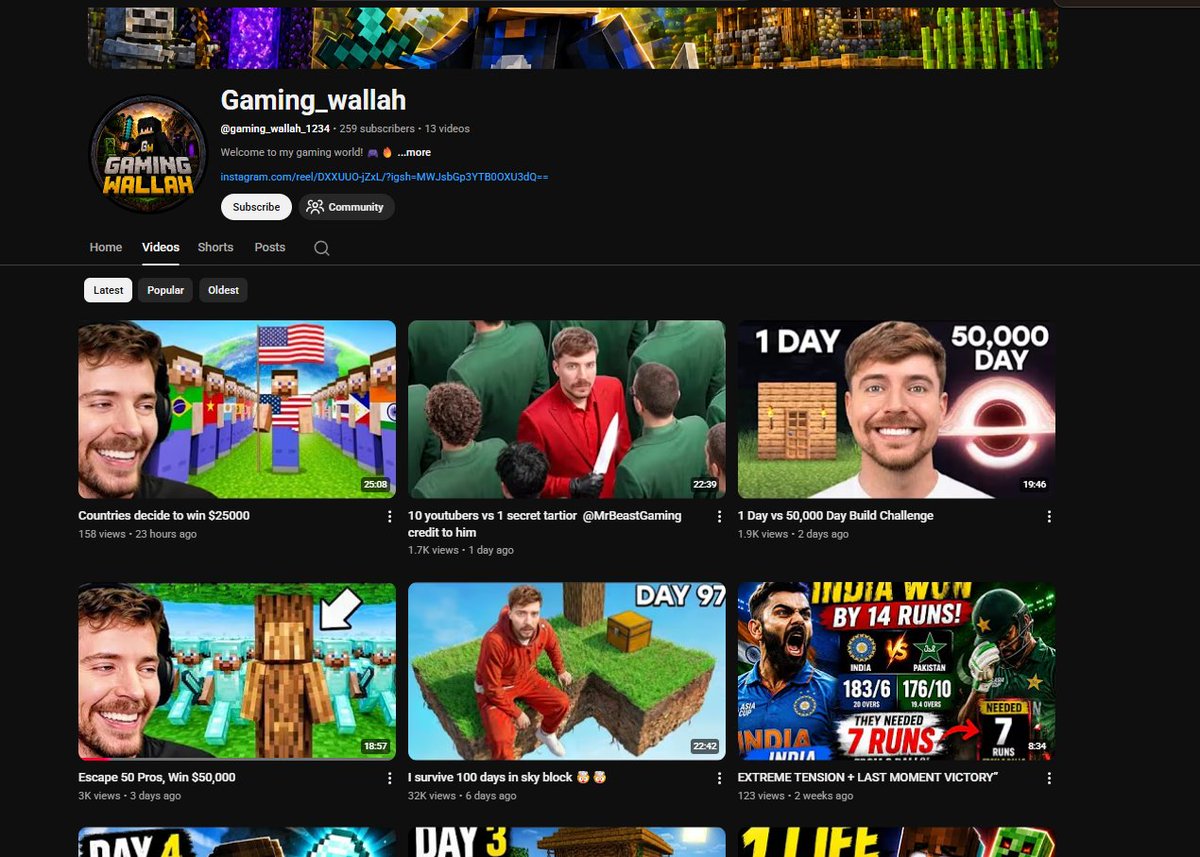Open options menu for EXTREME TENSION video
Image resolution: width=1200 pixels, height=857 pixels.
1049,778
